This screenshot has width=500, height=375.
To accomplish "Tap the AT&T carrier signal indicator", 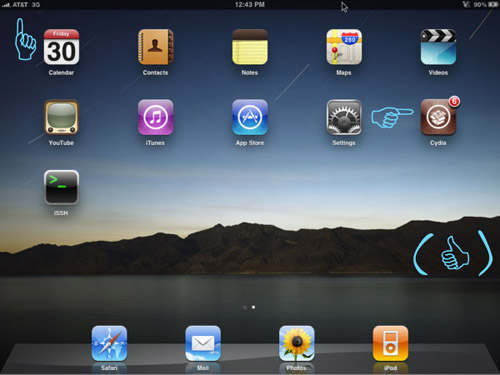I will click(20, 5).
